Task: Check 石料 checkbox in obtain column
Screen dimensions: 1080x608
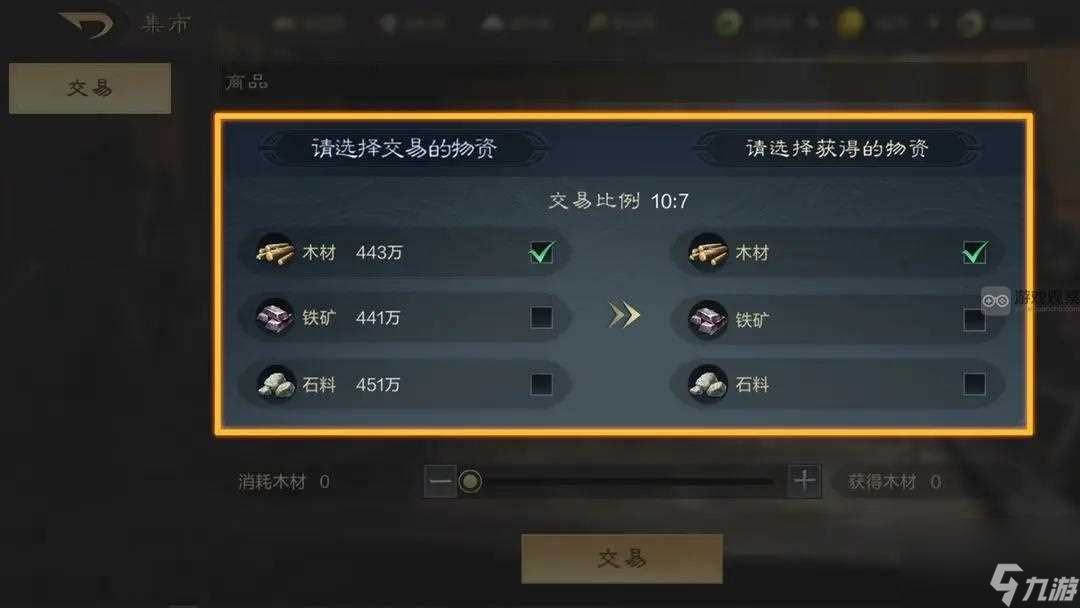Action: (974, 384)
